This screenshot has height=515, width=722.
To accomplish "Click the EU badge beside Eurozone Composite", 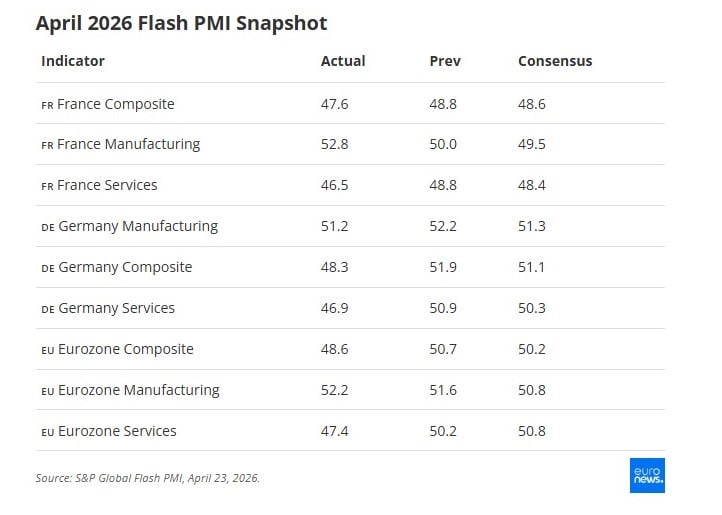I will [48, 350].
